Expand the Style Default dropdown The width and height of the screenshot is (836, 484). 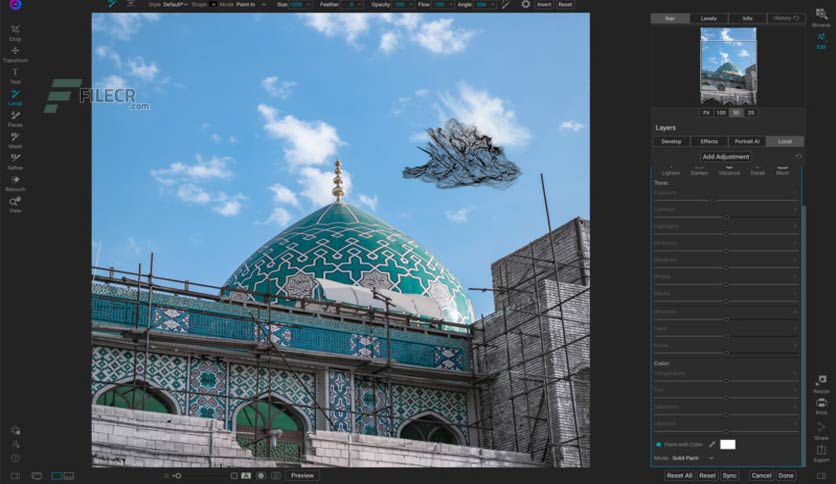tap(175, 4)
